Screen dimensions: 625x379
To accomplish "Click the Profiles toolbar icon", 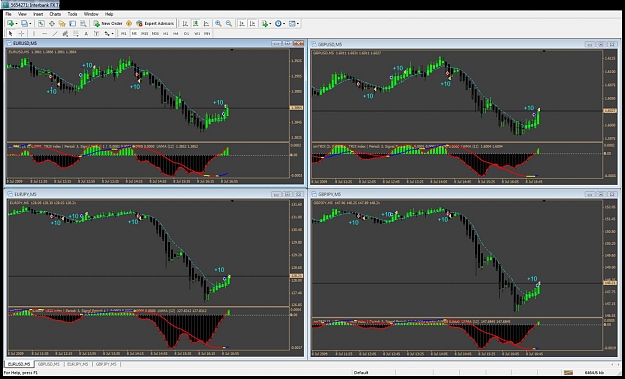I will tap(24, 24).
